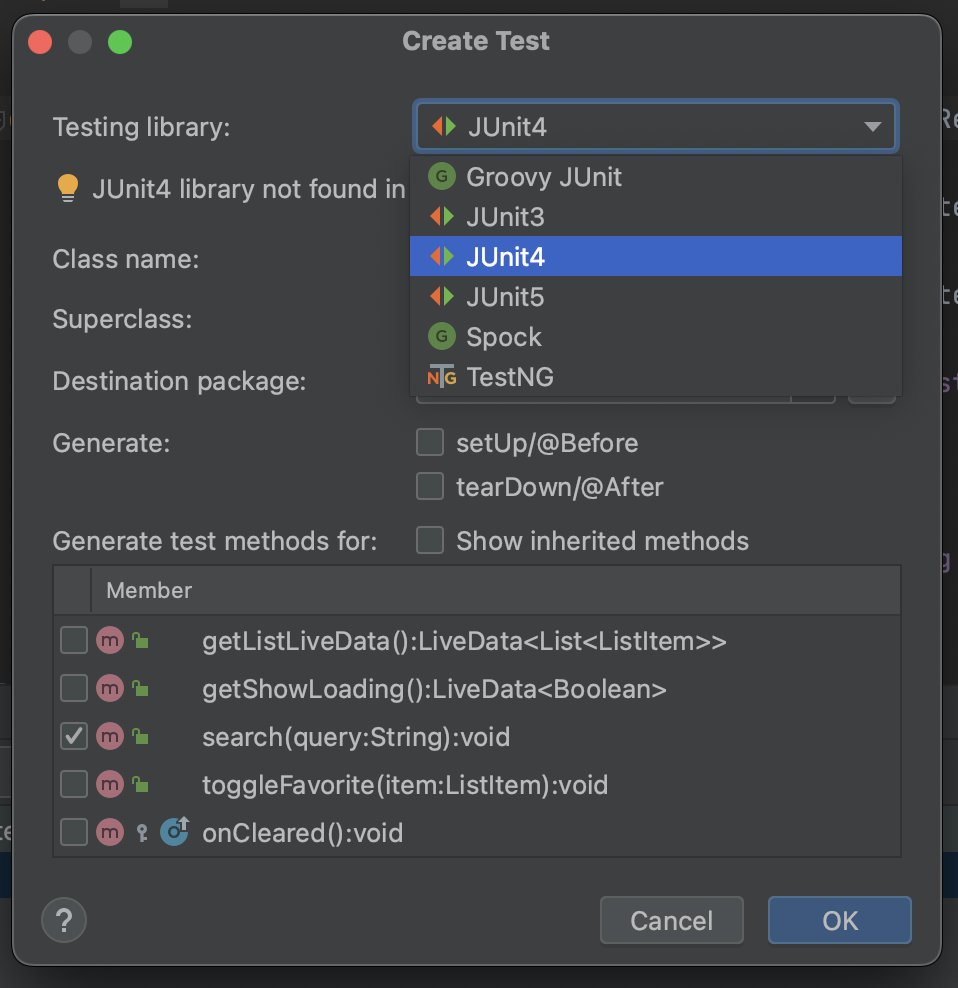The image size is (958, 988).
Task: Click the method icon of getShowLoading row
Action: tap(110, 689)
